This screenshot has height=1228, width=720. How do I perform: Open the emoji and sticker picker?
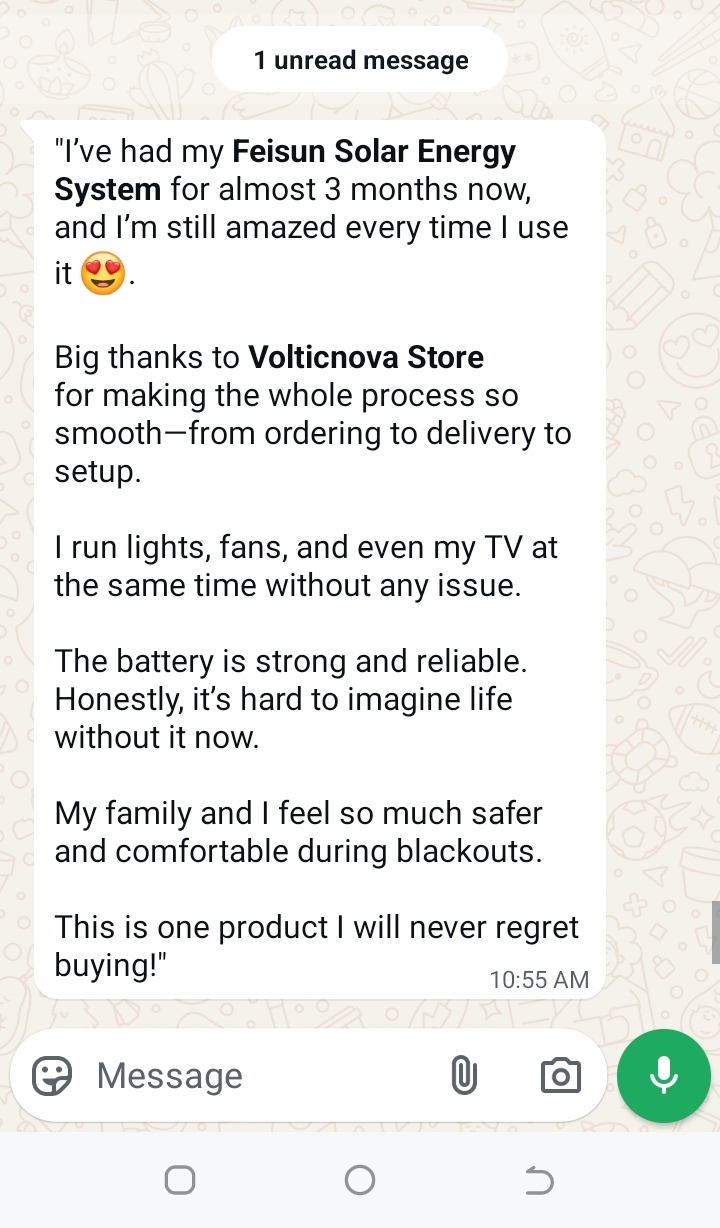52,1076
